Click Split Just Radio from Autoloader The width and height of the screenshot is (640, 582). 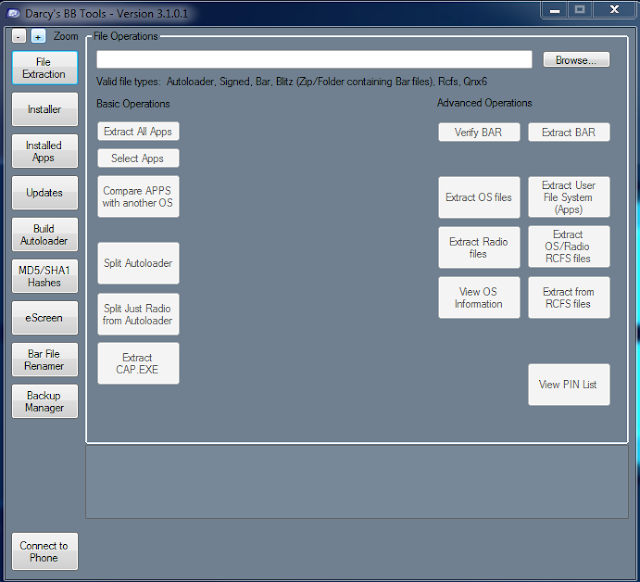click(x=138, y=314)
